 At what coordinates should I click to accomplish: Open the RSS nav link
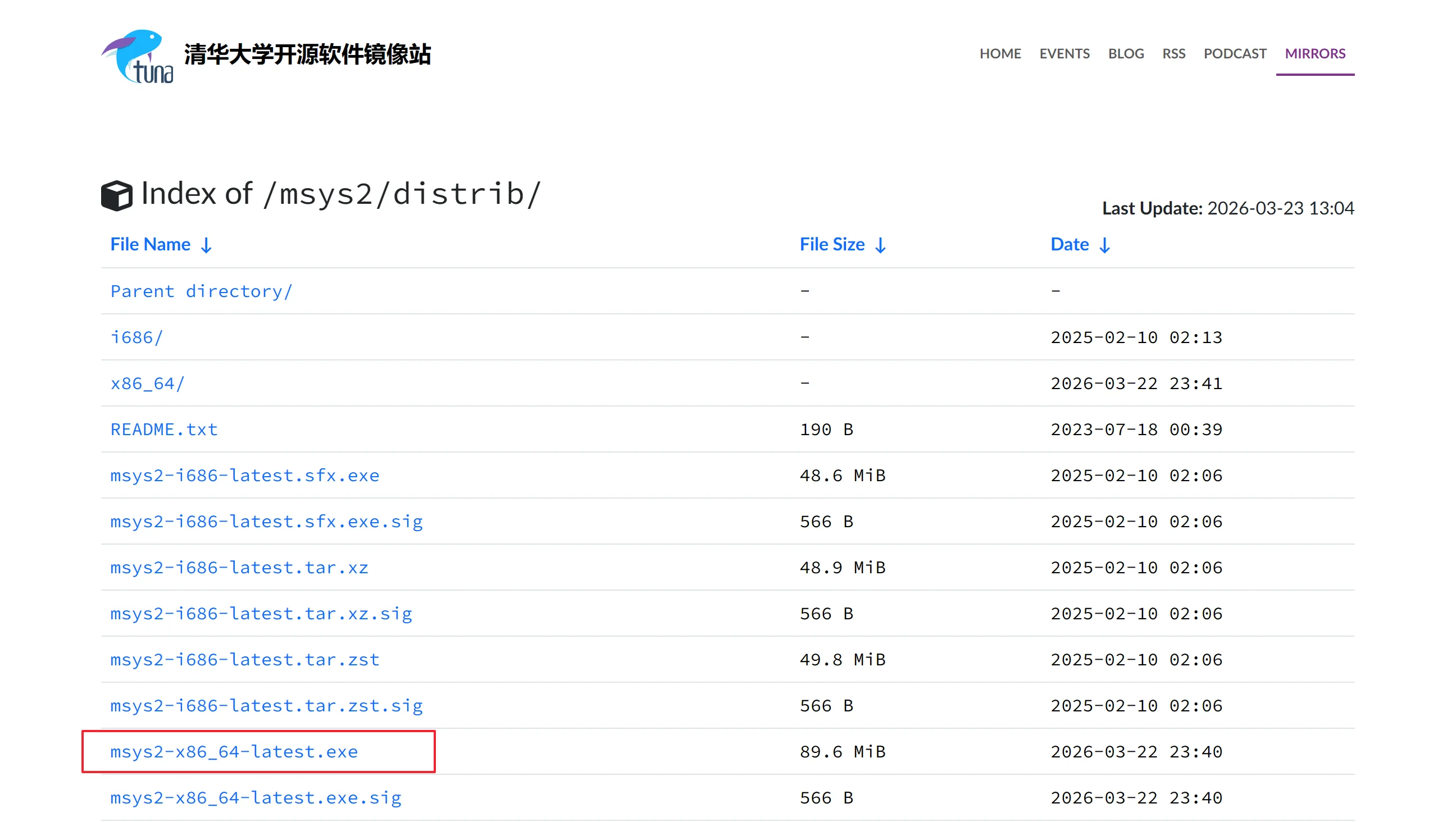pos(1173,54)
